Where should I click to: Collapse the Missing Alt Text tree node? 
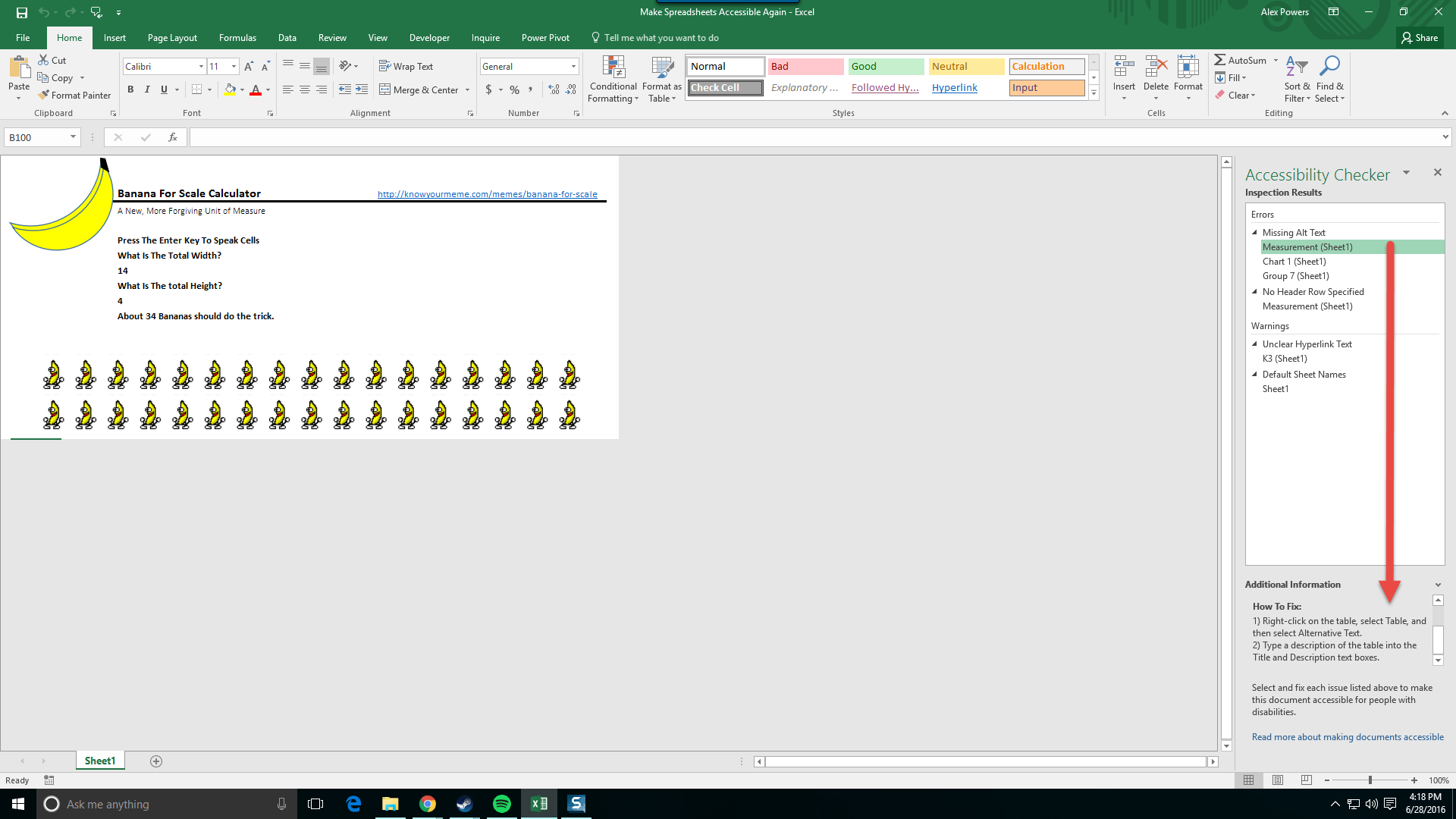point(1254,233)
